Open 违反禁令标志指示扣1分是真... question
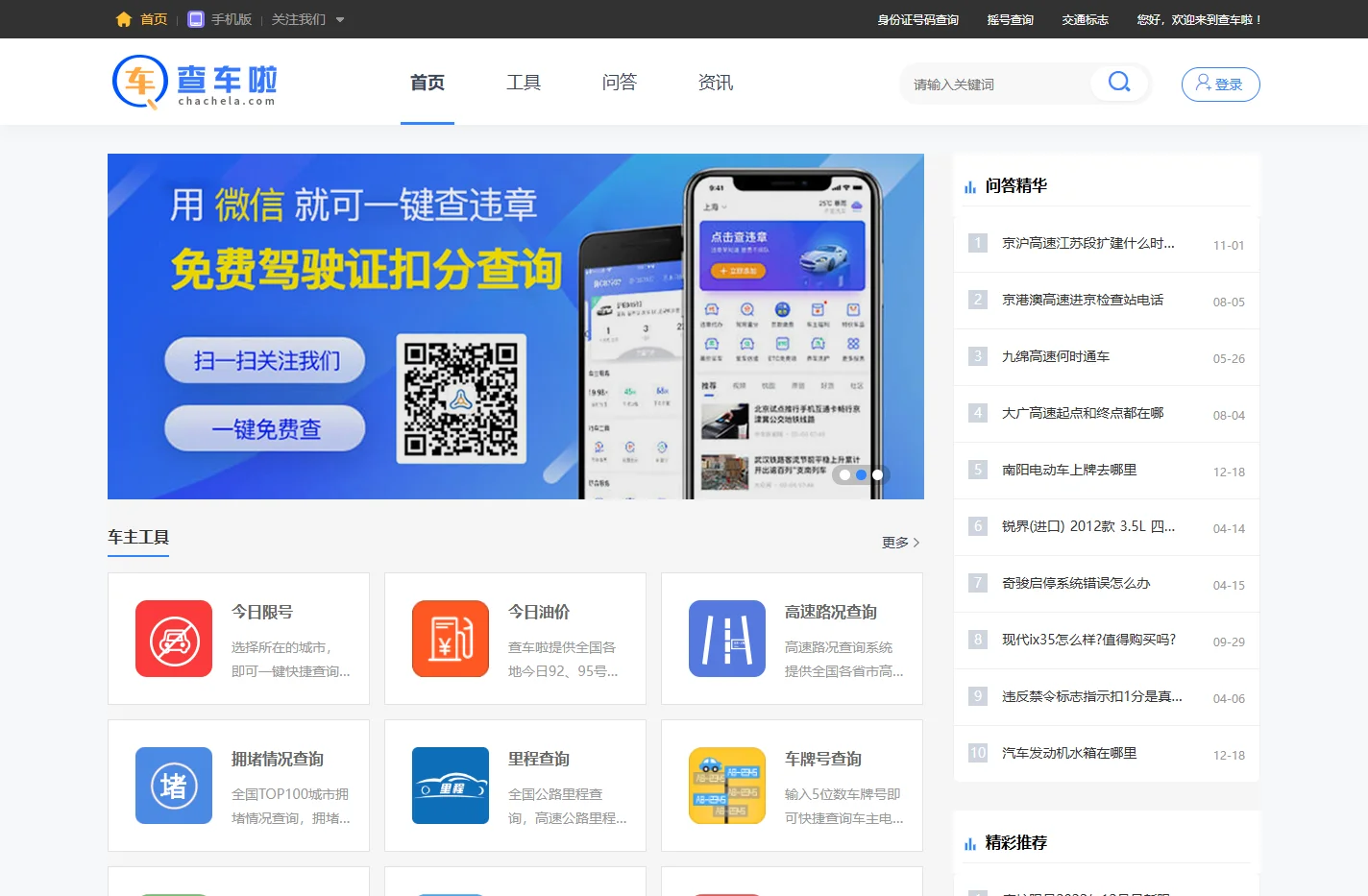 click(1091, 696)
